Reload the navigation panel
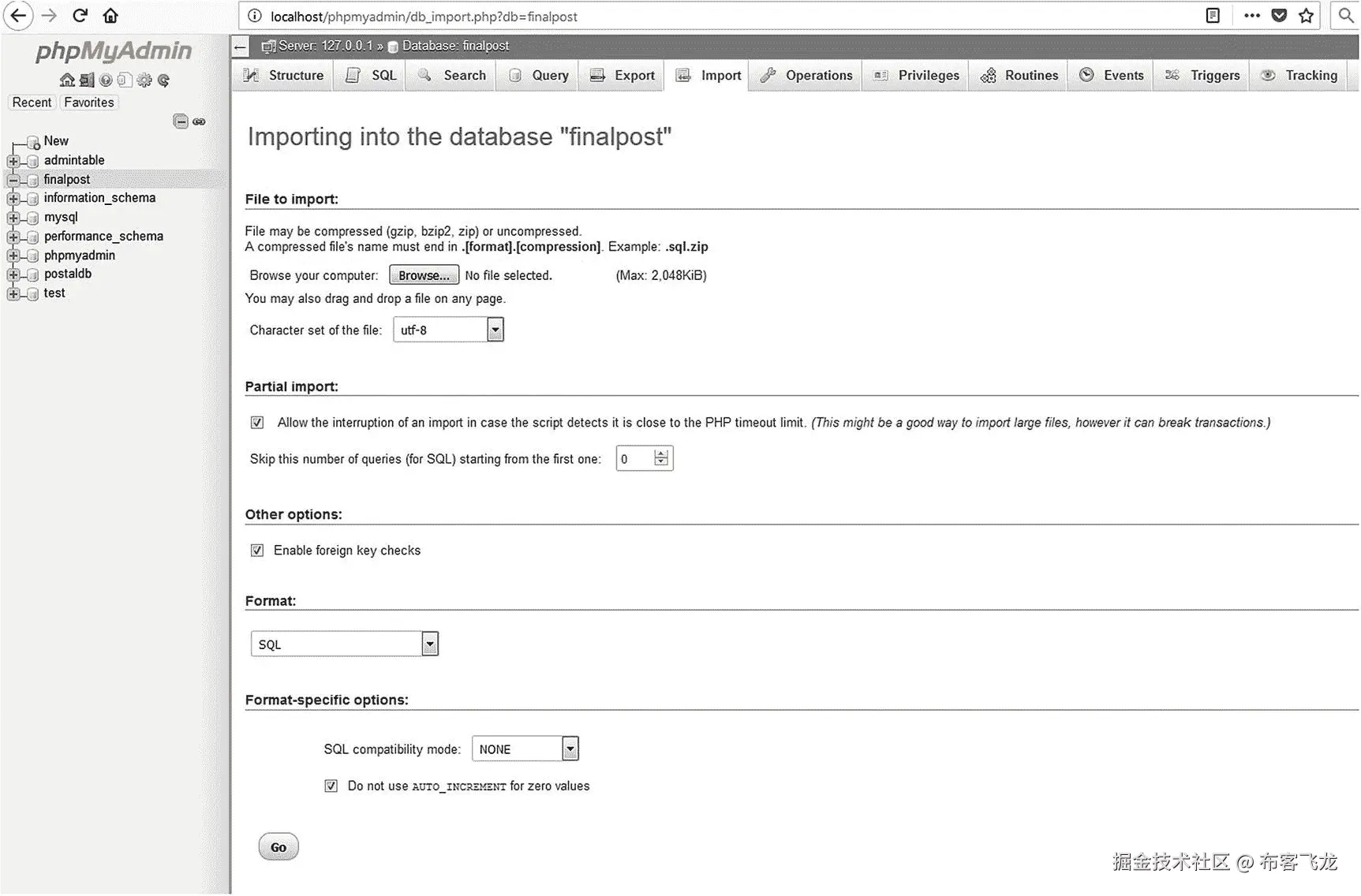1361x896 pixels. pyautogui.click(x=163, y=80)
